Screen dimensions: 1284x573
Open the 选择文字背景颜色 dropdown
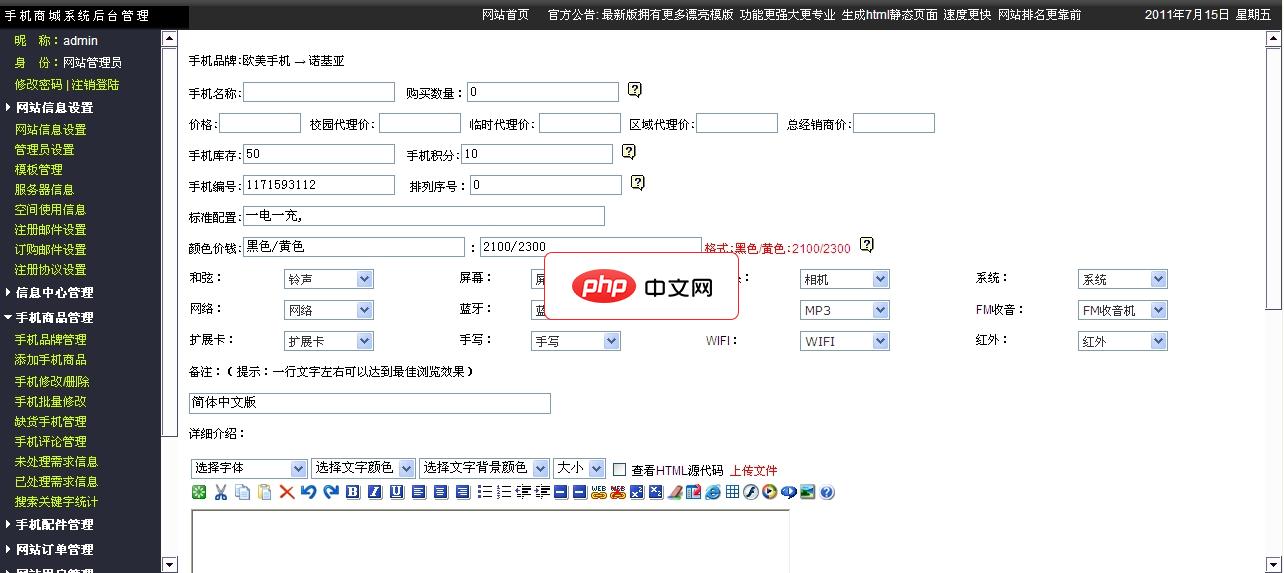point(484,468)
